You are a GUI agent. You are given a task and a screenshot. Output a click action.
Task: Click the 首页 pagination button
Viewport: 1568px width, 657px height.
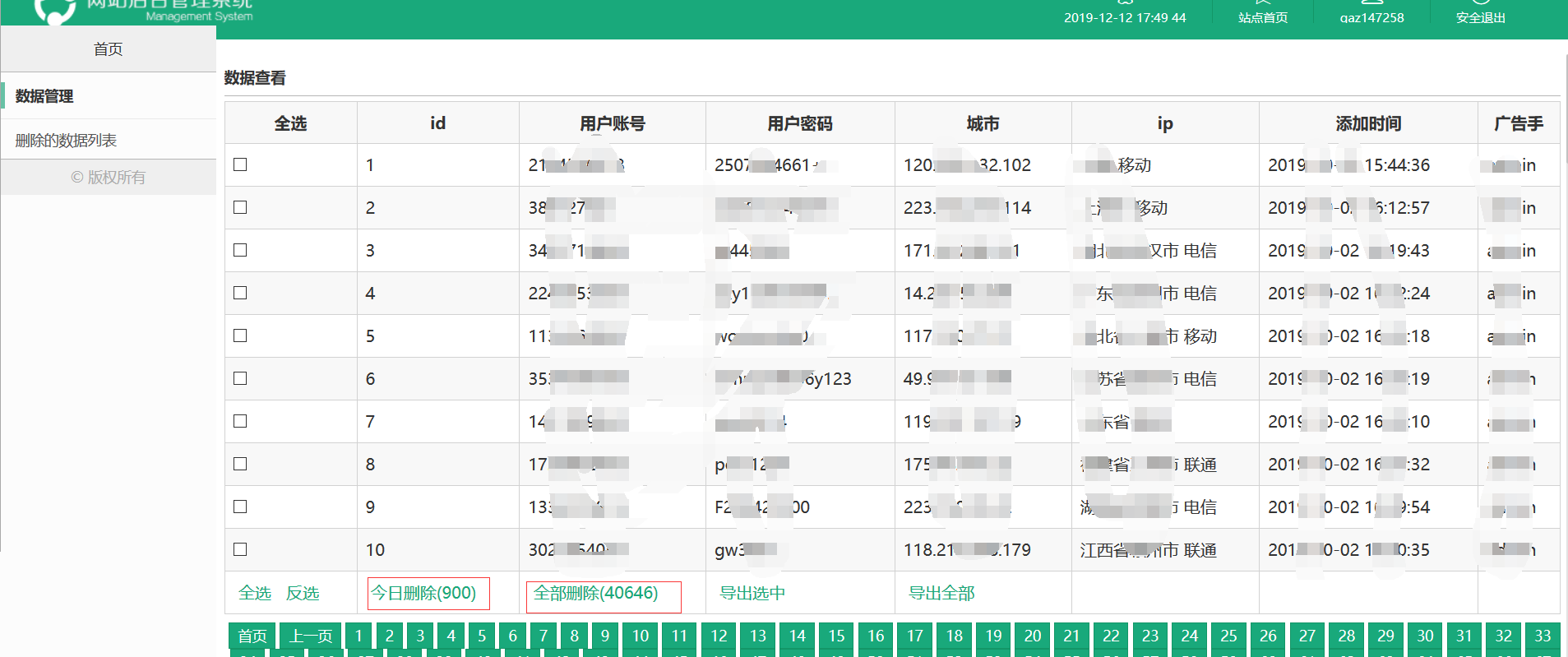pyautogui.click(x=252, y=636)
